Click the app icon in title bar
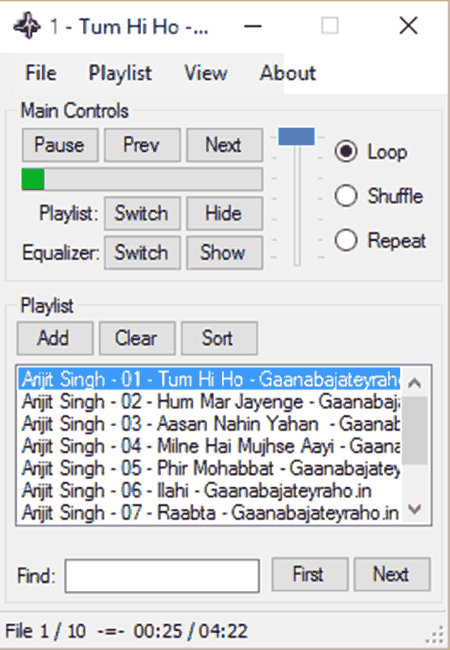The image size is (450, 650). tap(27, 26)
